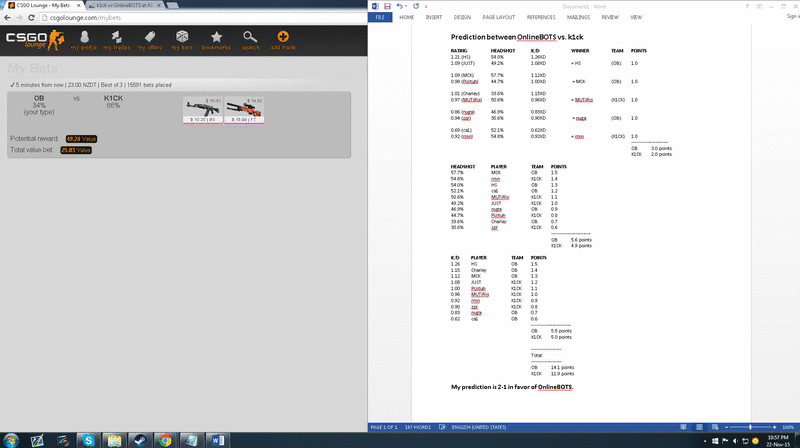The image size is (800, 448).
Task: Click the 100% zoom level
Action: coord(788,427)
